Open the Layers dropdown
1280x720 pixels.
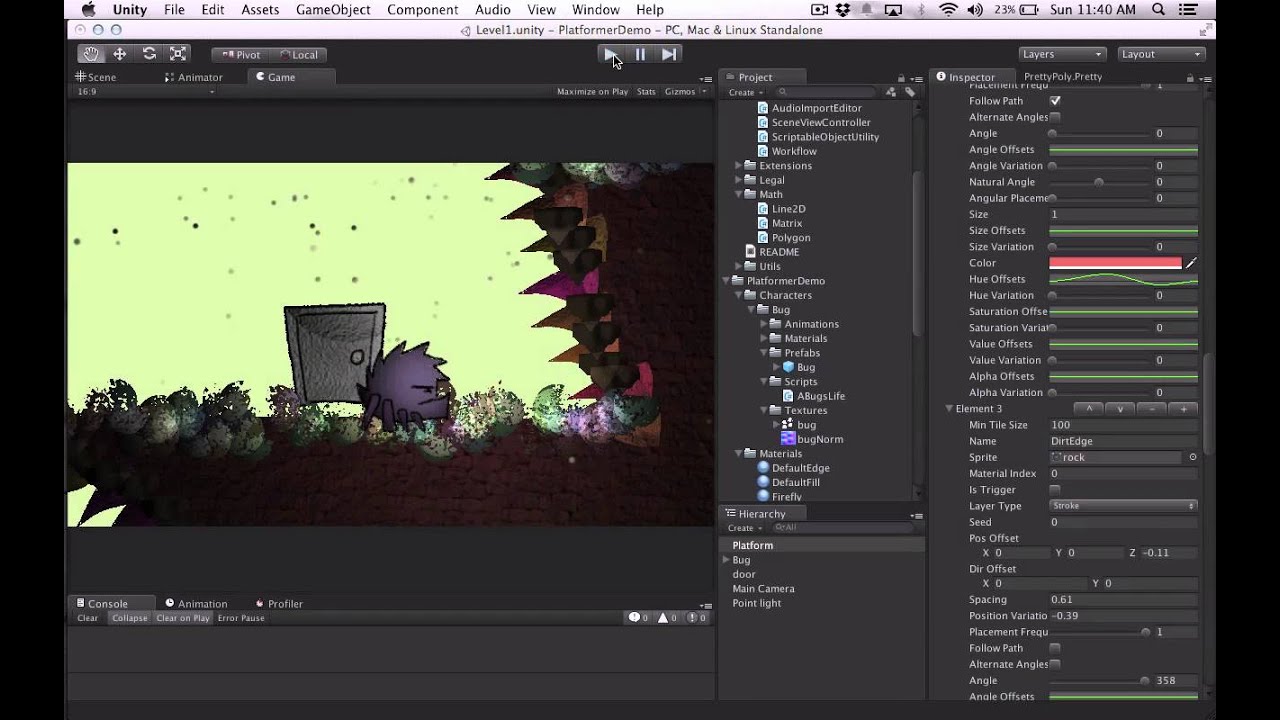(x=1062, y=54)
